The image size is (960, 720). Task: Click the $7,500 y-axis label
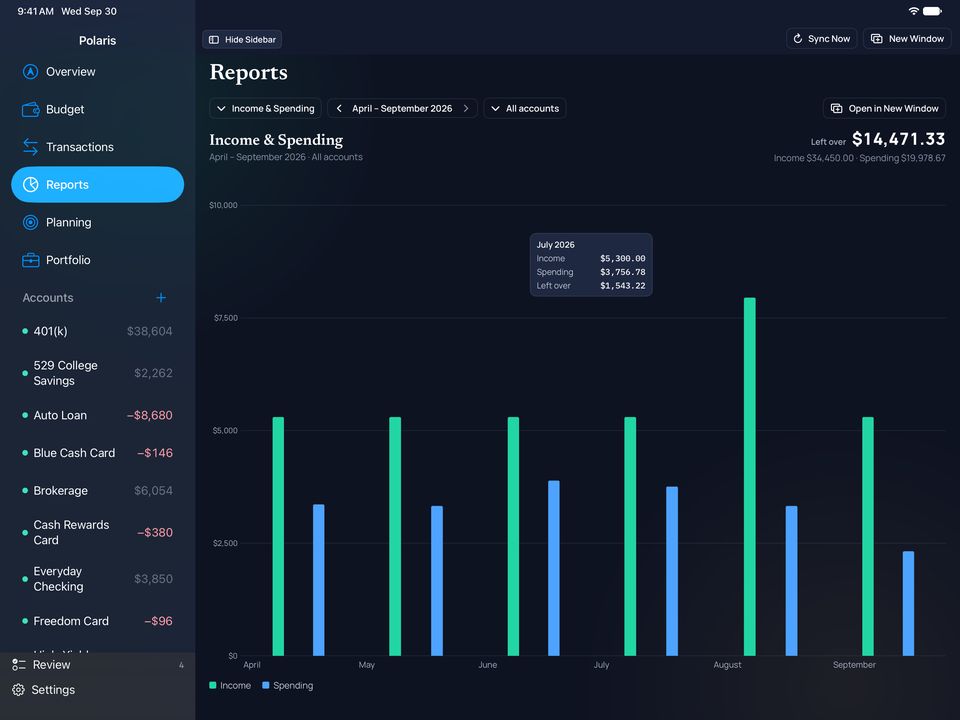click(x=225, y=318)
